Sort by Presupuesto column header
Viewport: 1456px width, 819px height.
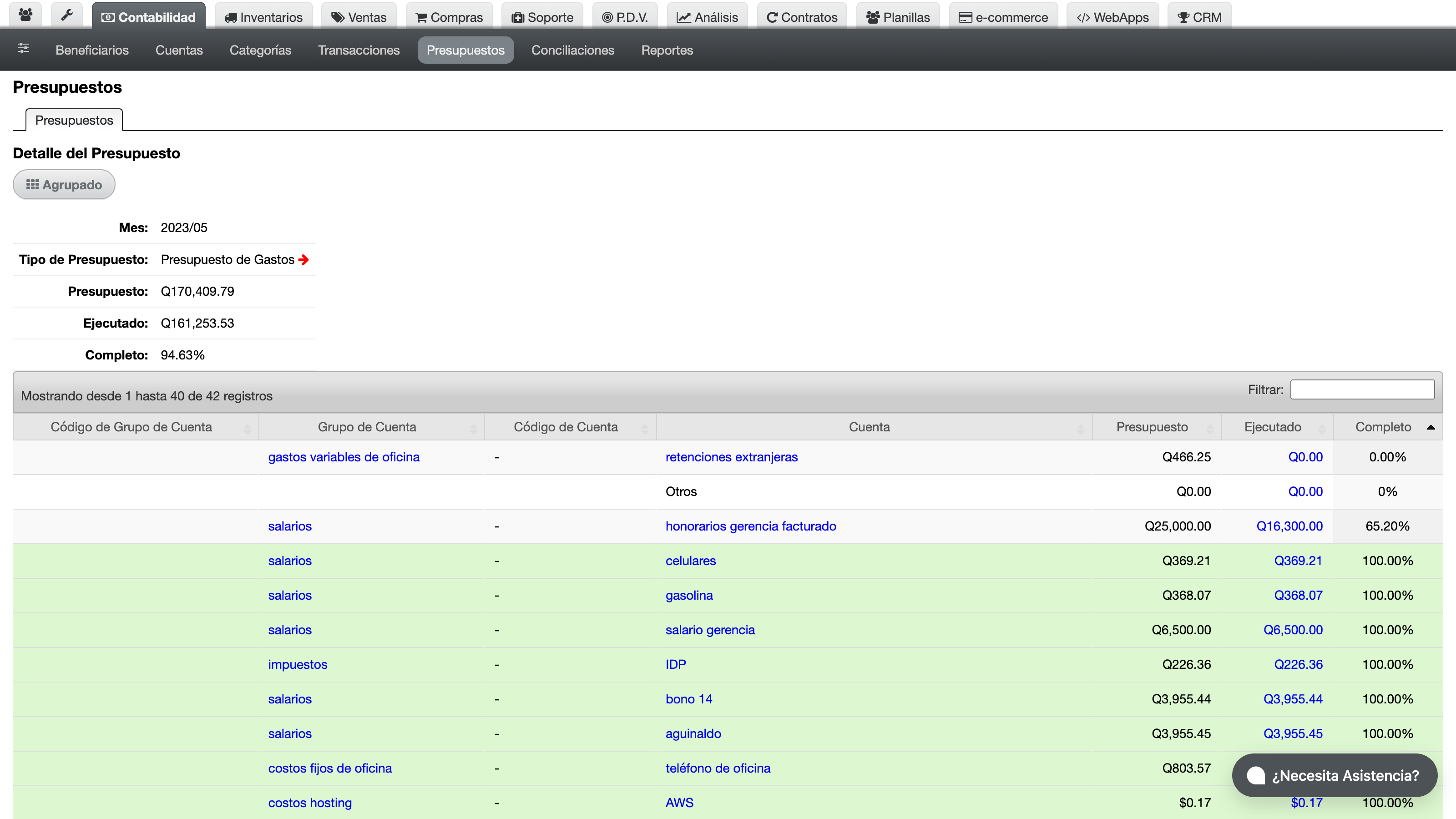(x=1157, y=427)
